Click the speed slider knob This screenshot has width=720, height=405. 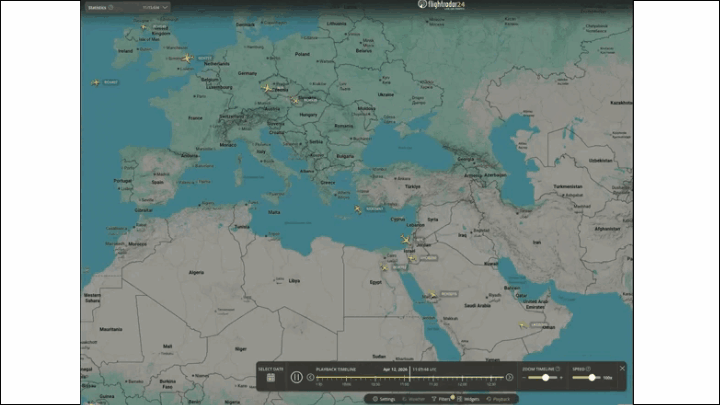click(x=593, y=378)
